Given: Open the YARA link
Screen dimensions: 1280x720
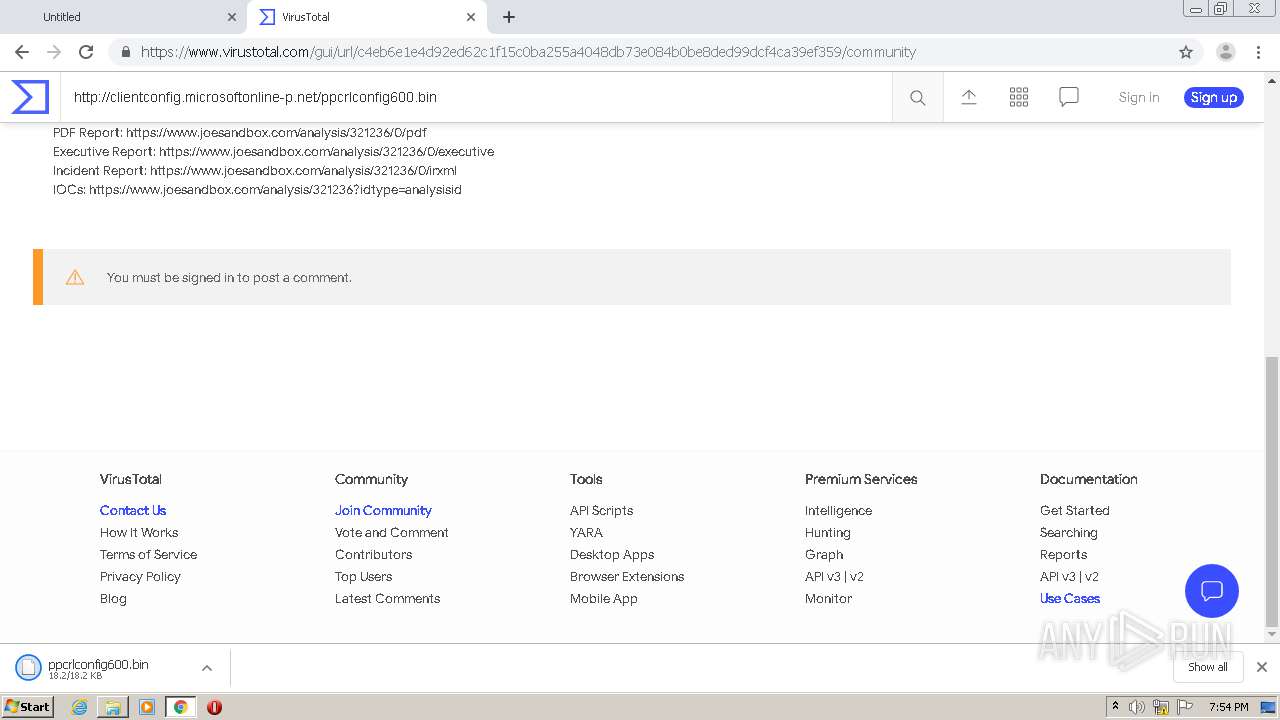Looking at the screenshot, I should (586, 532).
